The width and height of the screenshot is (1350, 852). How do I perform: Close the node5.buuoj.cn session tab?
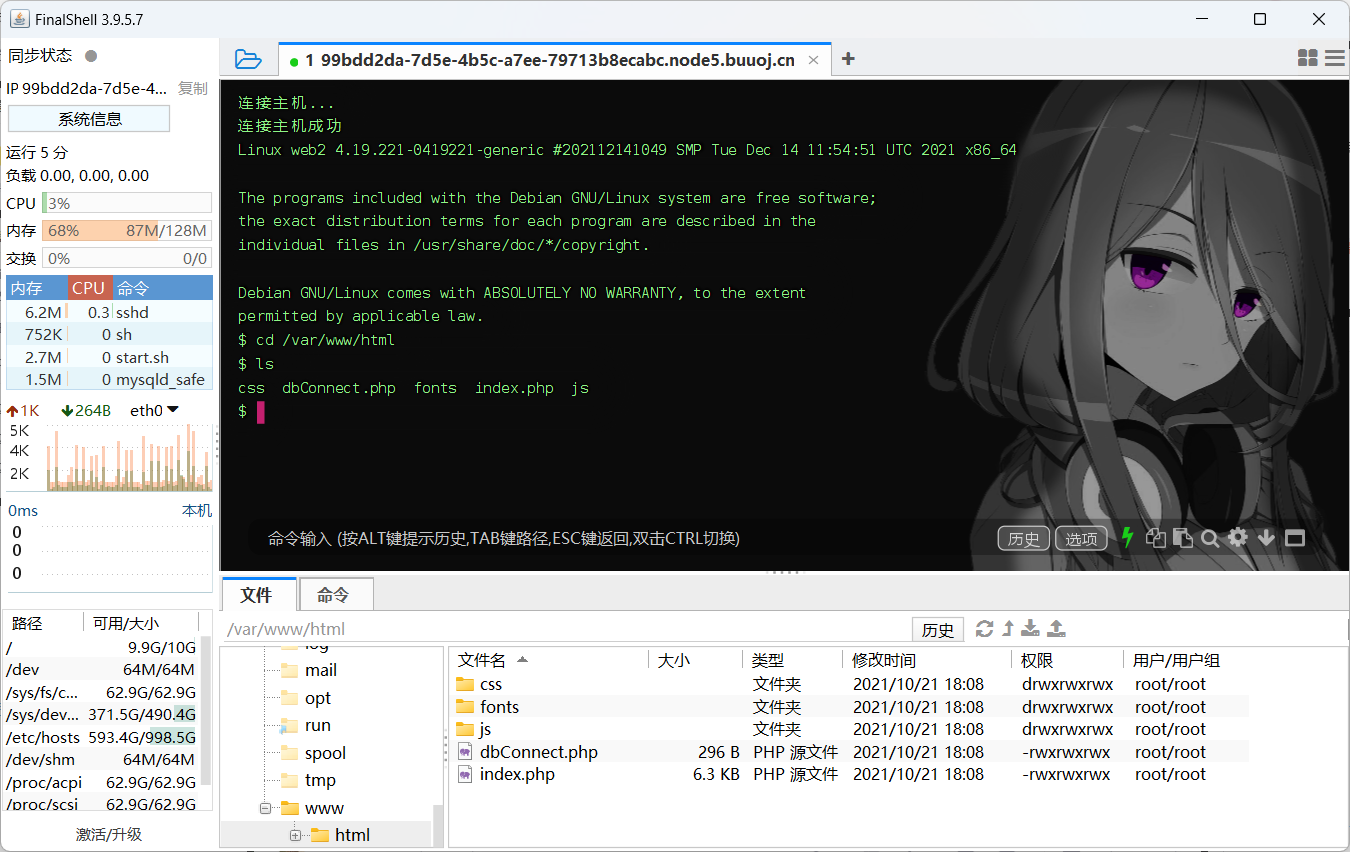click(814, 60)
